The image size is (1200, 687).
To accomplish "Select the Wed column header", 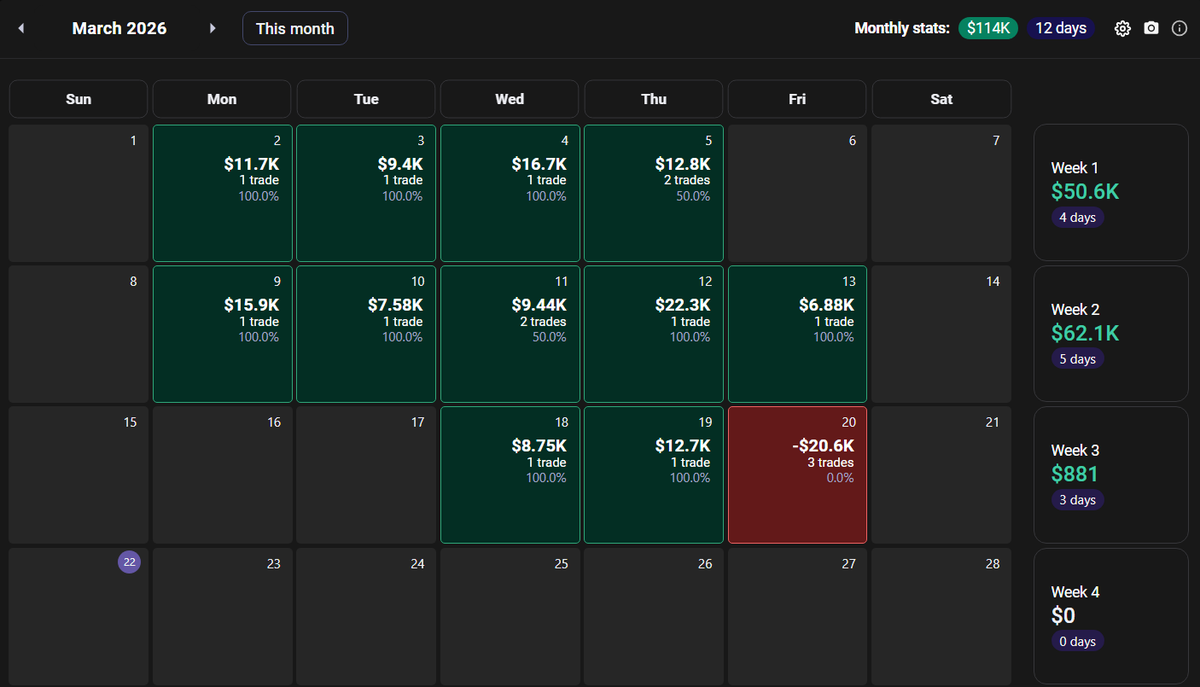I will pyautogui.click(x=510, y=99).
